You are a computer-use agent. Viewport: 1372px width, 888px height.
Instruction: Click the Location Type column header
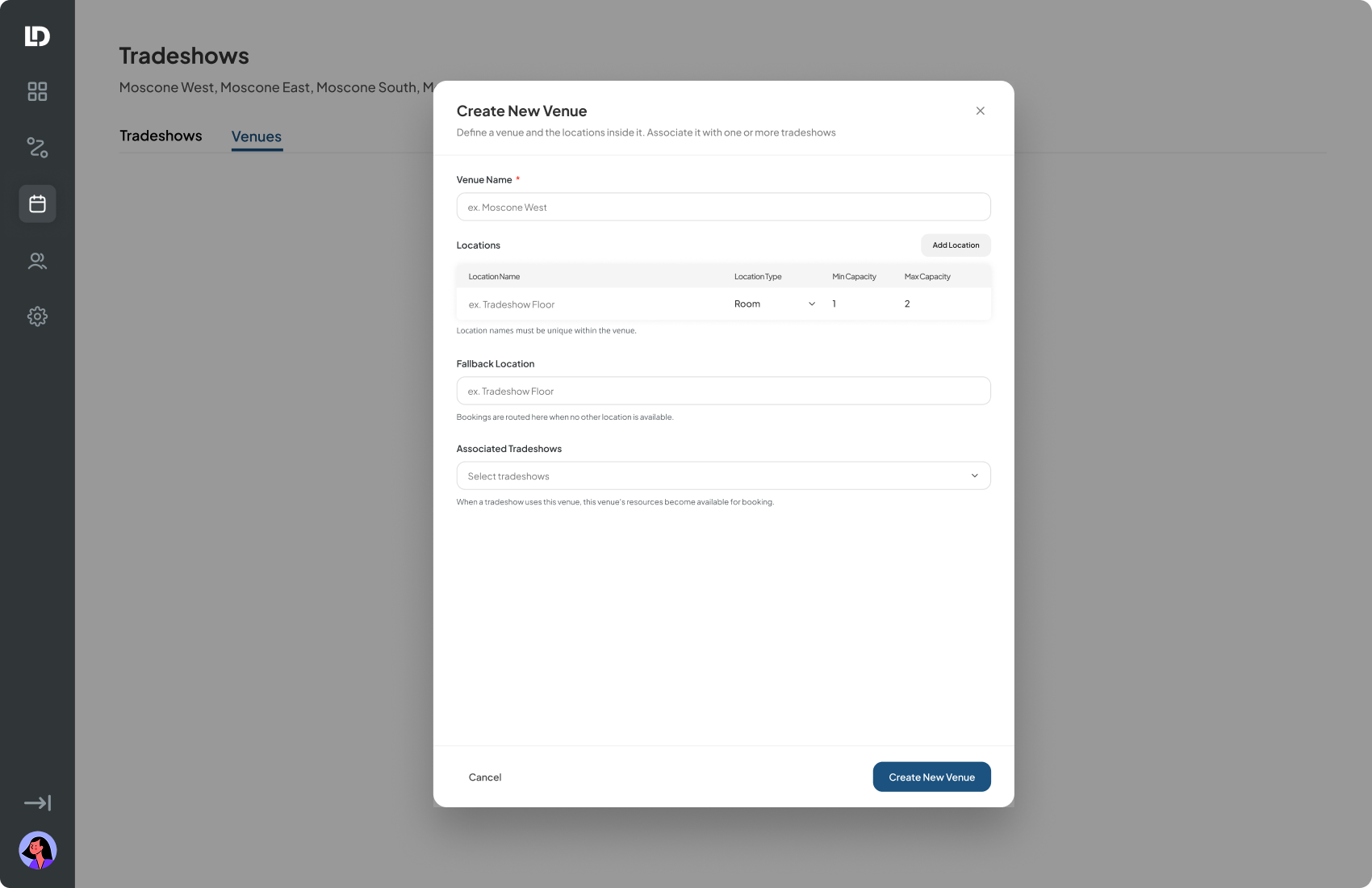point(758,277)
